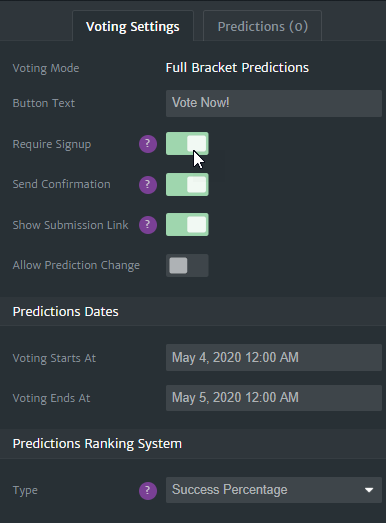
Task: Disable the Send Confirmation switch
Action: coord(187,184)
